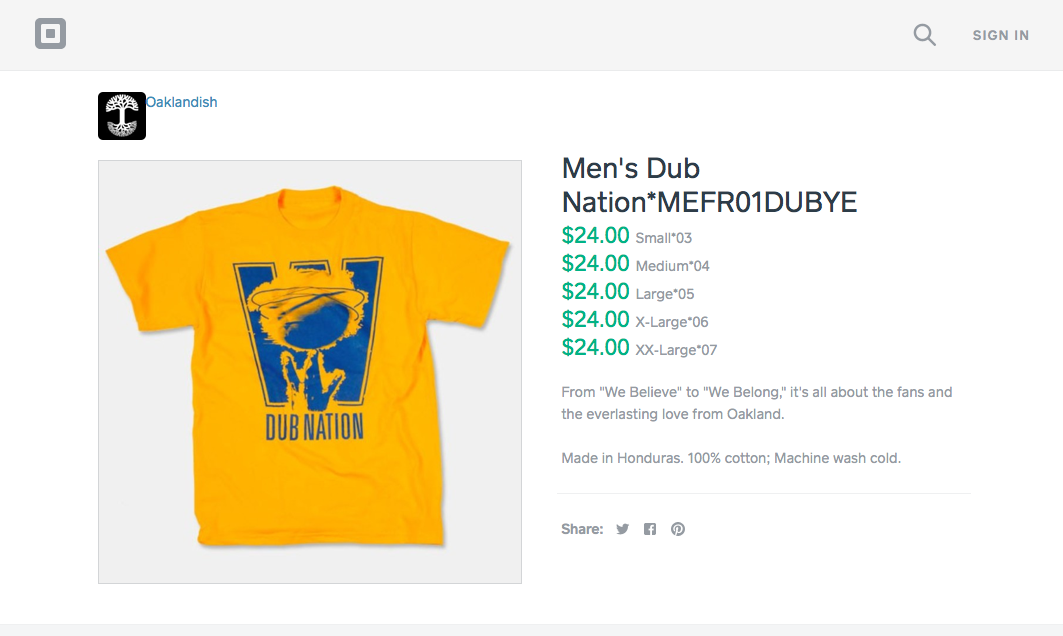Pin this product on Pinterest
The image size is (1063, 636).
click(x=678, y=529)
